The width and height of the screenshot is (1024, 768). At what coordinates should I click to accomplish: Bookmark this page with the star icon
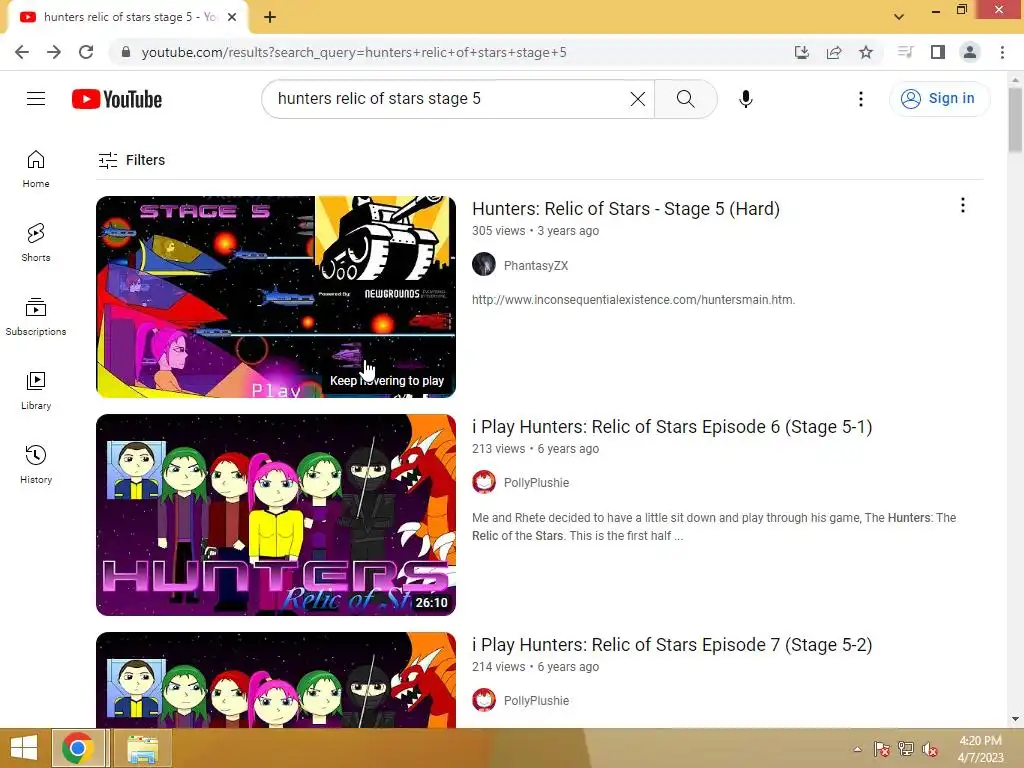tap(866, 52)
